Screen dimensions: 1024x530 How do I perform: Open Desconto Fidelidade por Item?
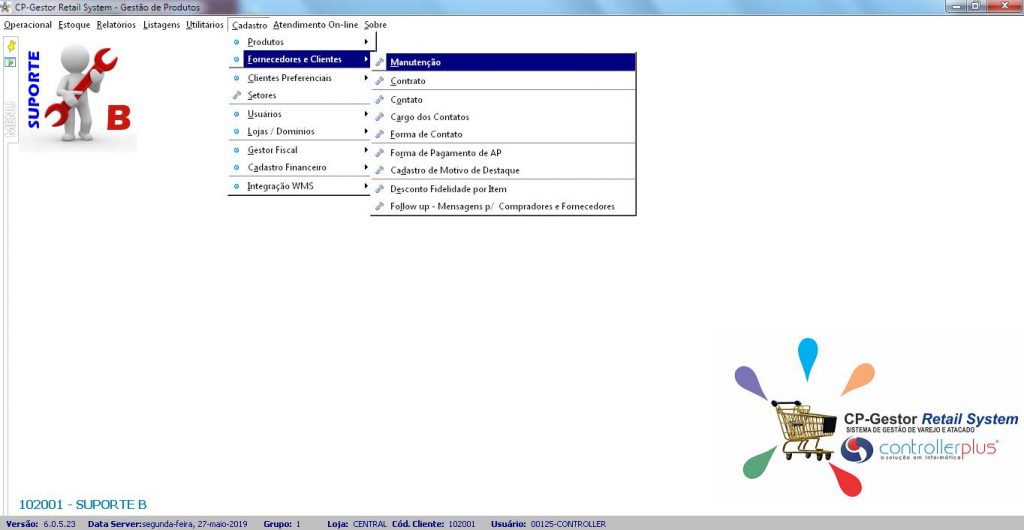(x=503, y=189)
